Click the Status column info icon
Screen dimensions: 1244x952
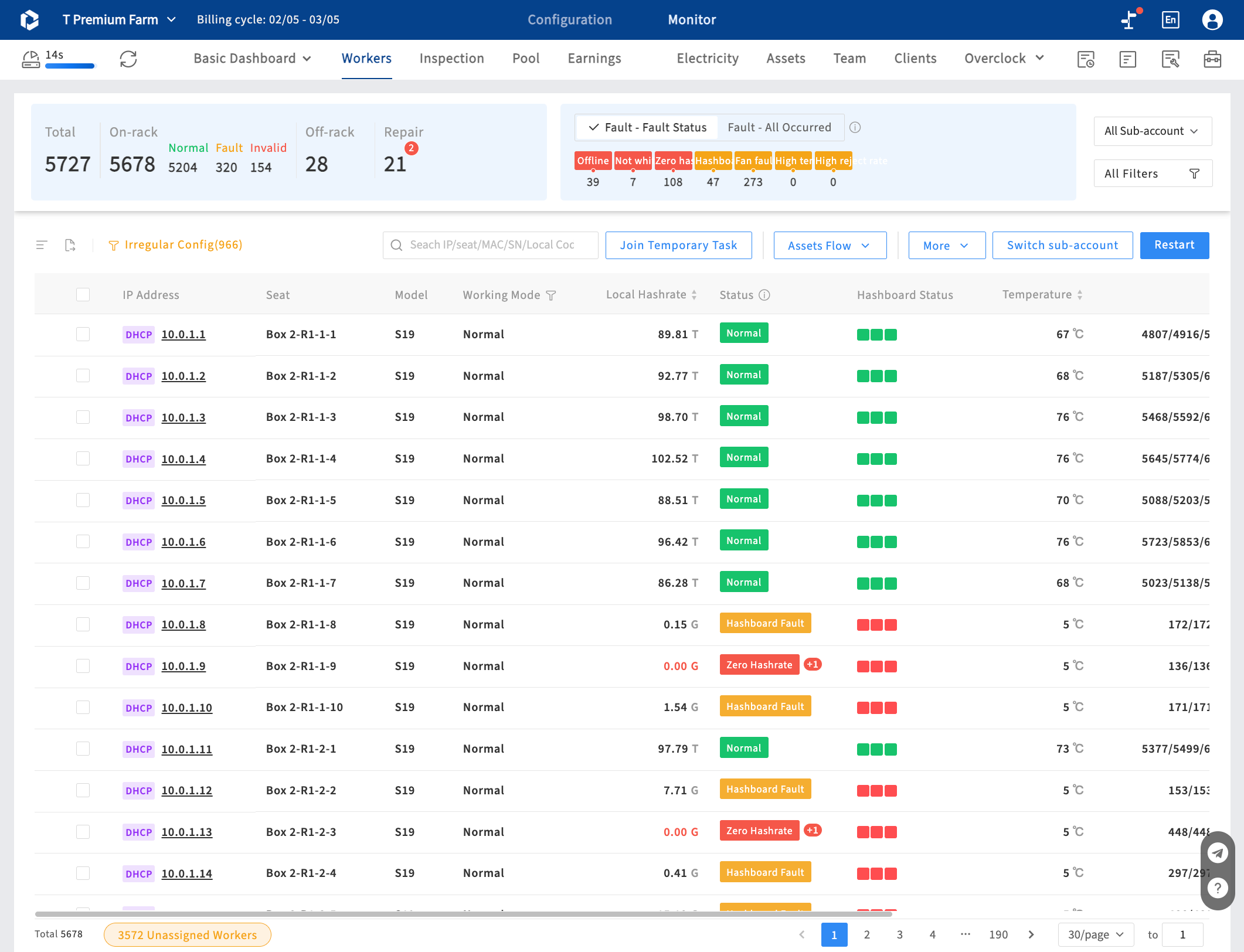[x=764, y=295]
